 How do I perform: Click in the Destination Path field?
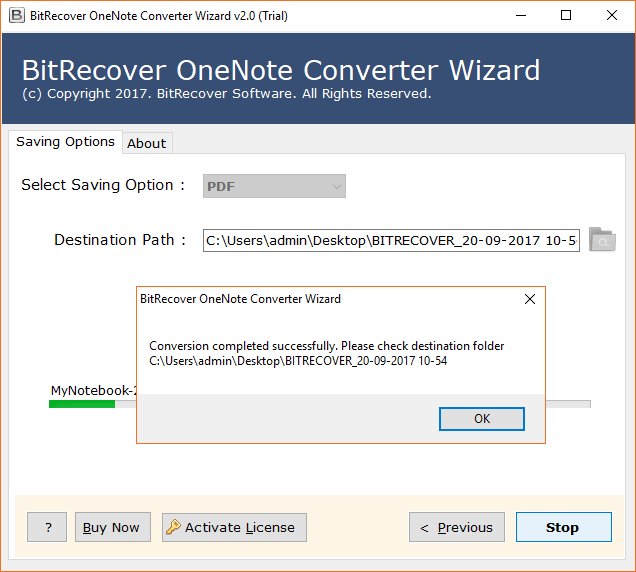391,240
